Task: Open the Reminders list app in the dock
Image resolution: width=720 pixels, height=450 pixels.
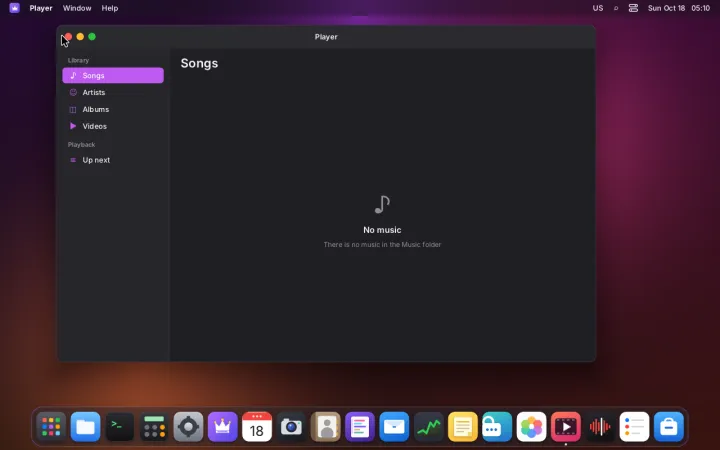Action: 634,427
